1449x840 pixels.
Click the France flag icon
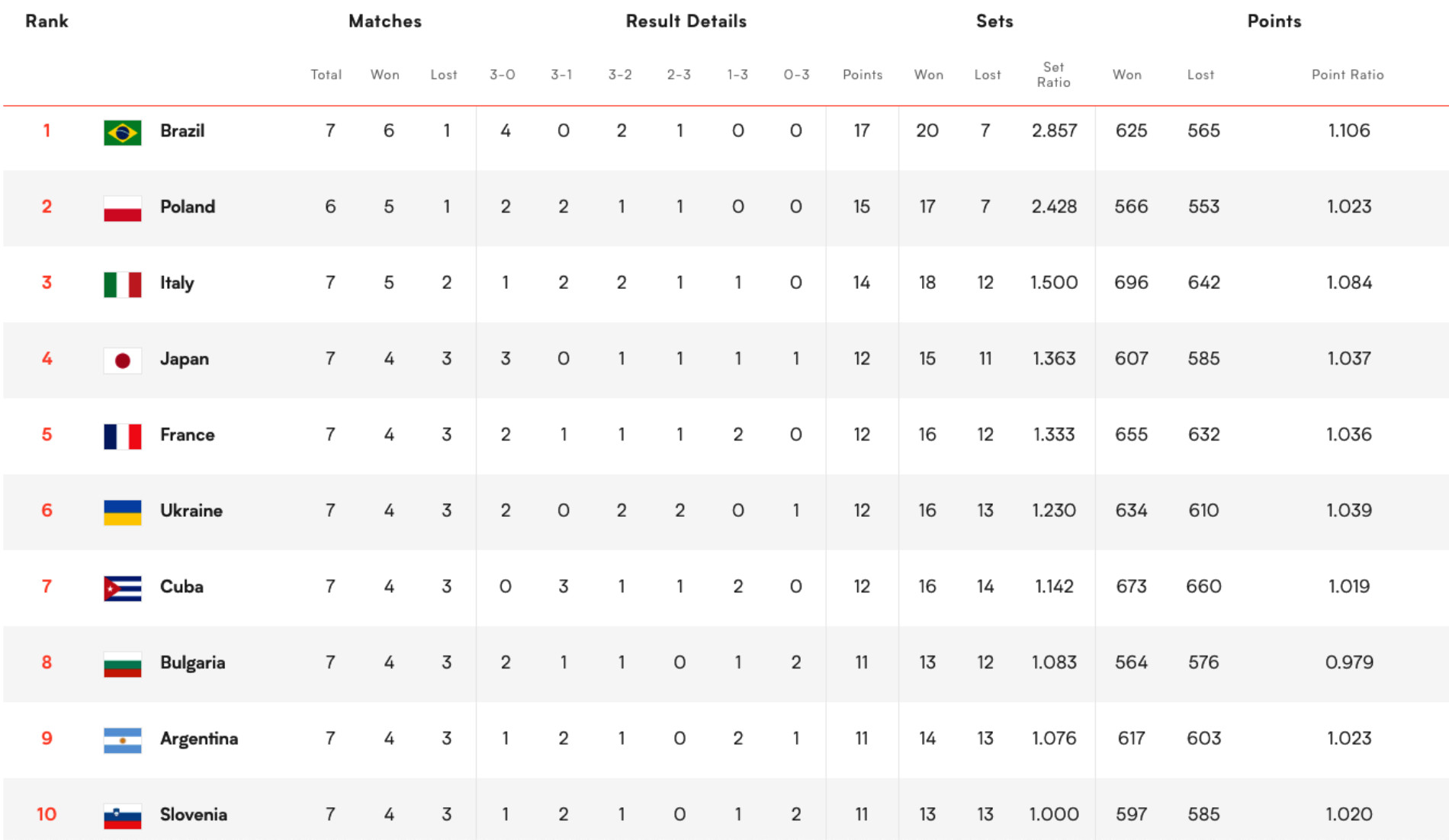point(122,436)
